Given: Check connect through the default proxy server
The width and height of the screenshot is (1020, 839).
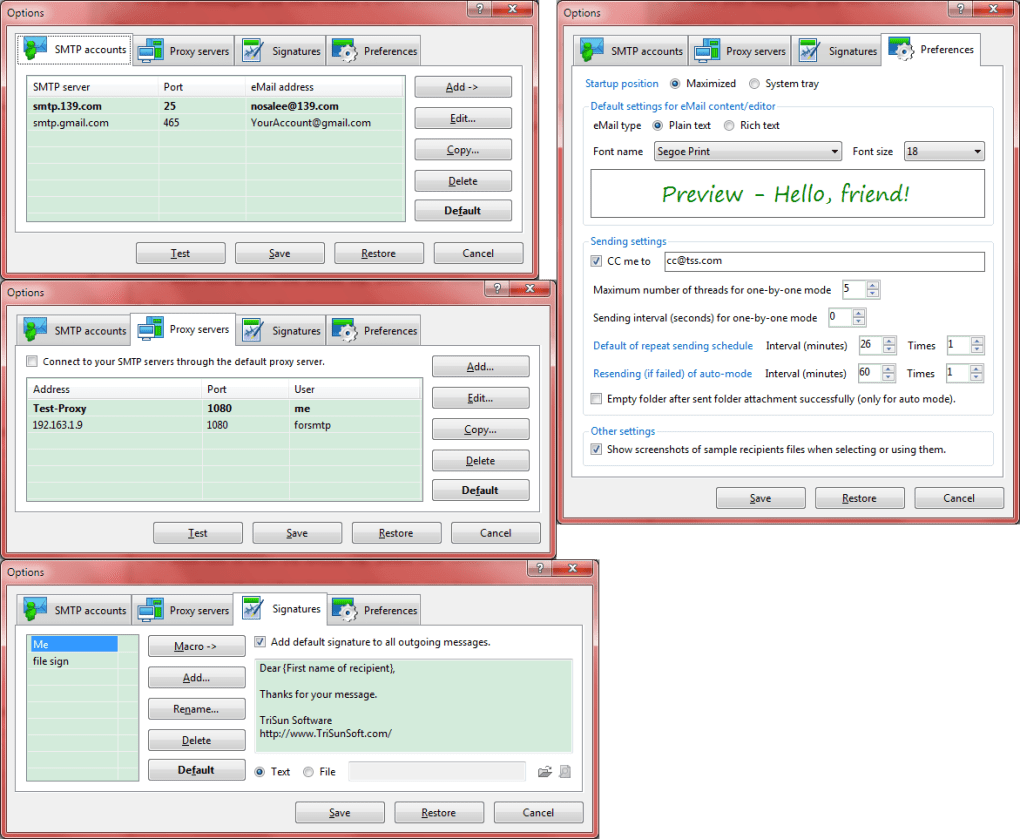Looking at the screenshot, I should coord(31,361).
